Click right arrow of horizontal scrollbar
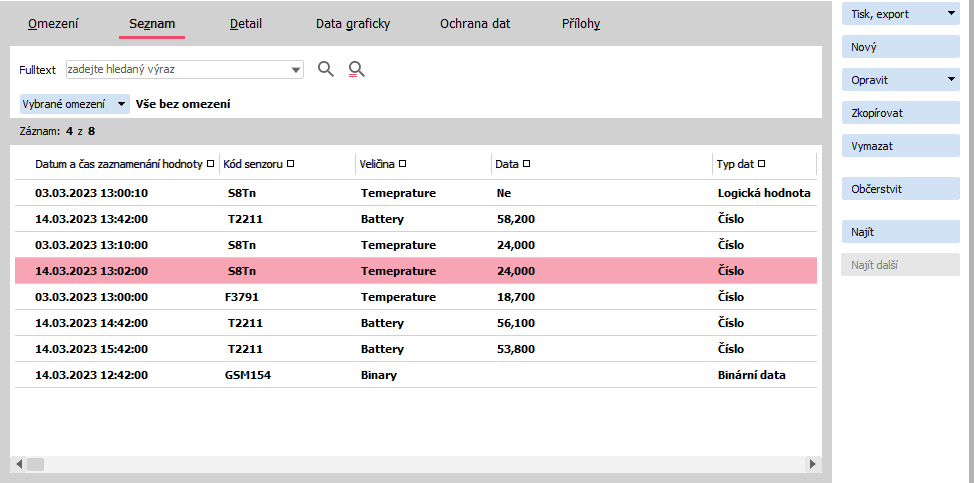Viewport: 974px width, 483px height. coord(811,464)
